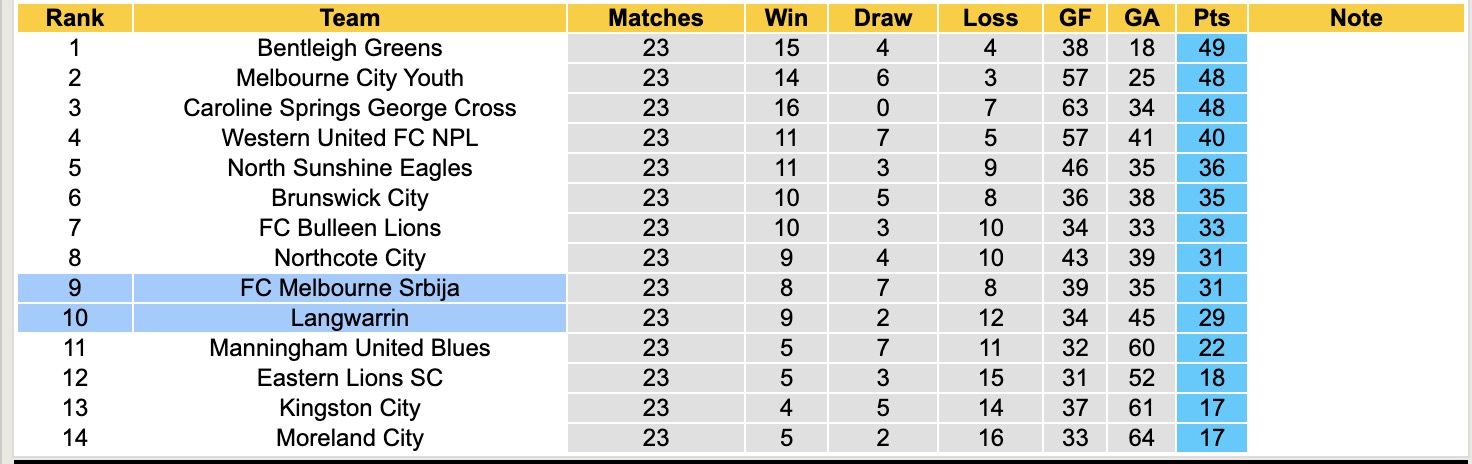Click the Rank column header
This screenshot has height=464, width=1472.
pos(75,18)
